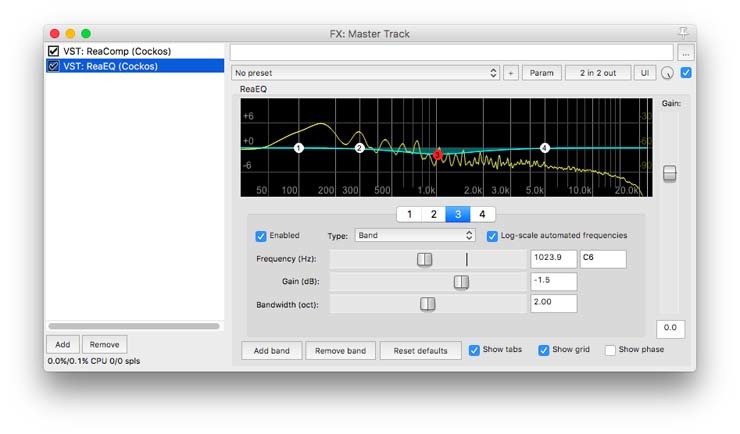Close the FX window with red button

(x=55, y=33)
